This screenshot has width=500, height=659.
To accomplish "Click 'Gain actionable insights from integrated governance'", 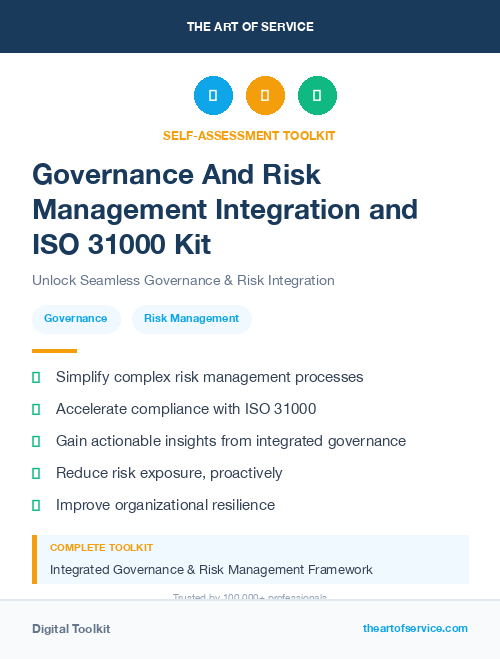I will pos(231,441).
